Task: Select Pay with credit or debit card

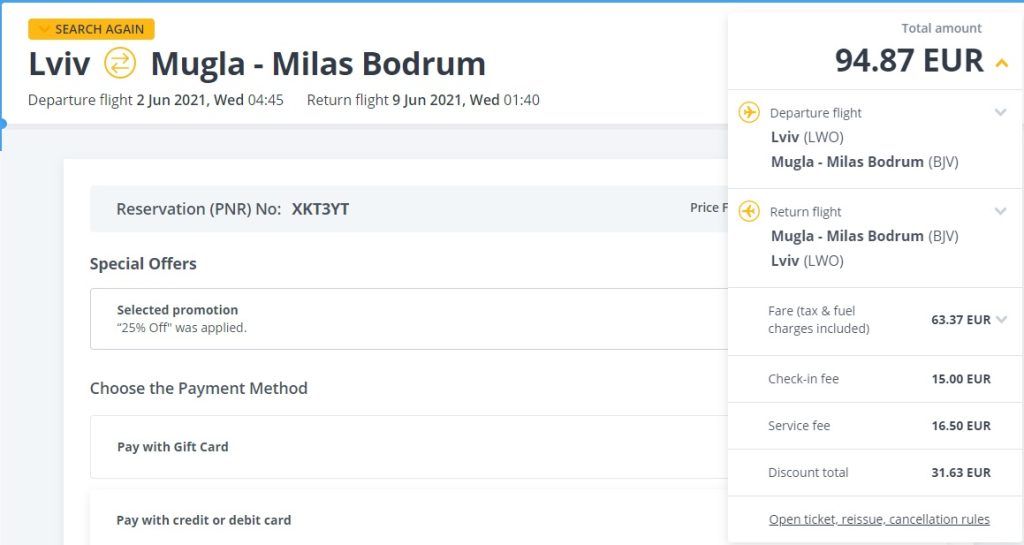Action: pyautogui.click(x=204, y=520)
